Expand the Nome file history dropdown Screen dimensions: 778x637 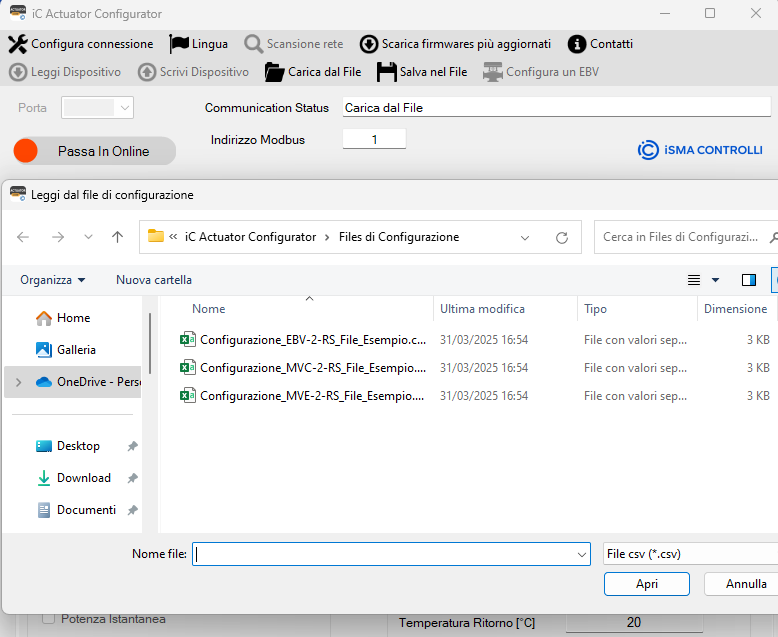pyautogui.click(x=582, y=554)
